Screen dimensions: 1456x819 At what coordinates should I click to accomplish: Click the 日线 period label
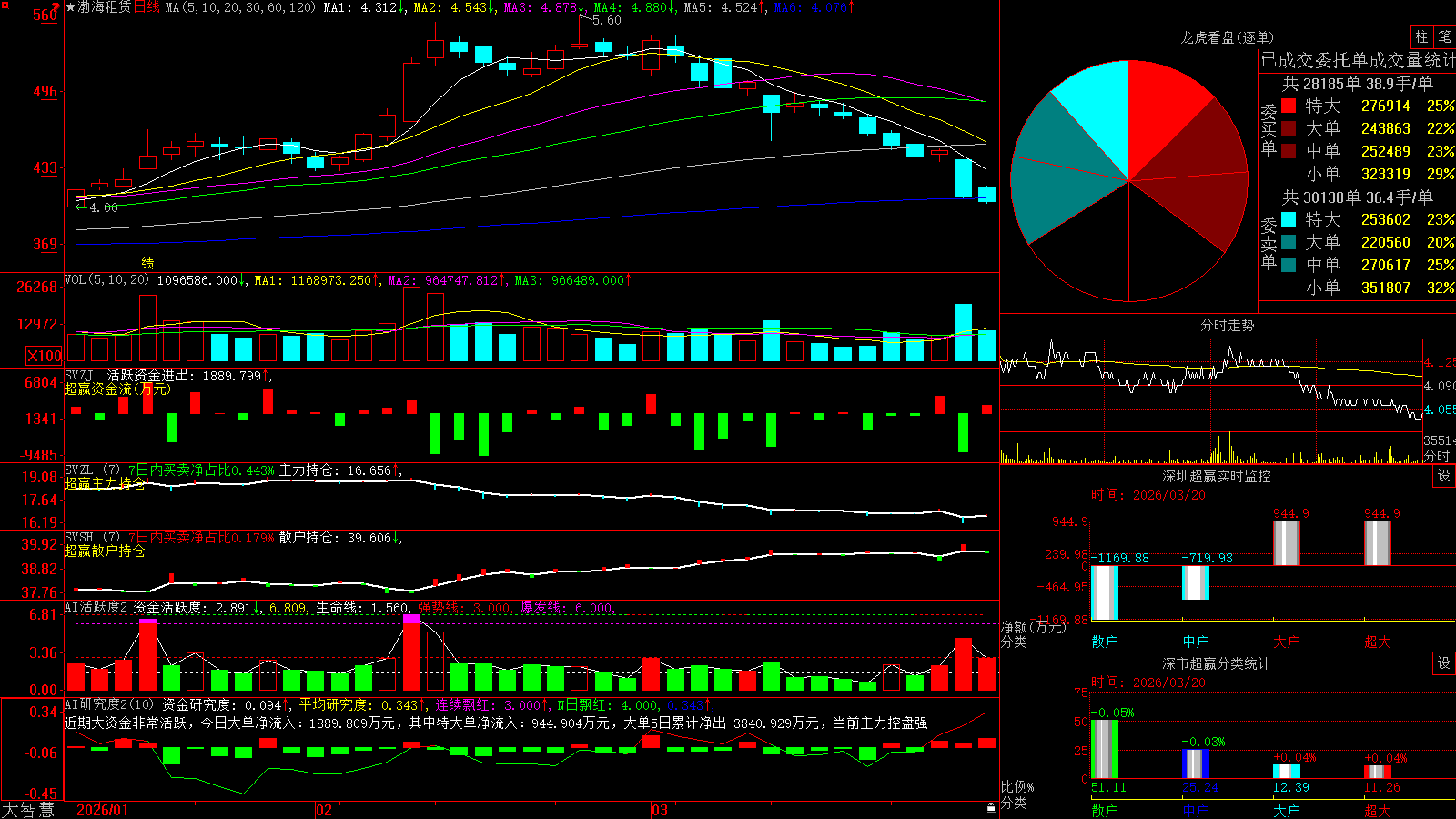point(147,7)
